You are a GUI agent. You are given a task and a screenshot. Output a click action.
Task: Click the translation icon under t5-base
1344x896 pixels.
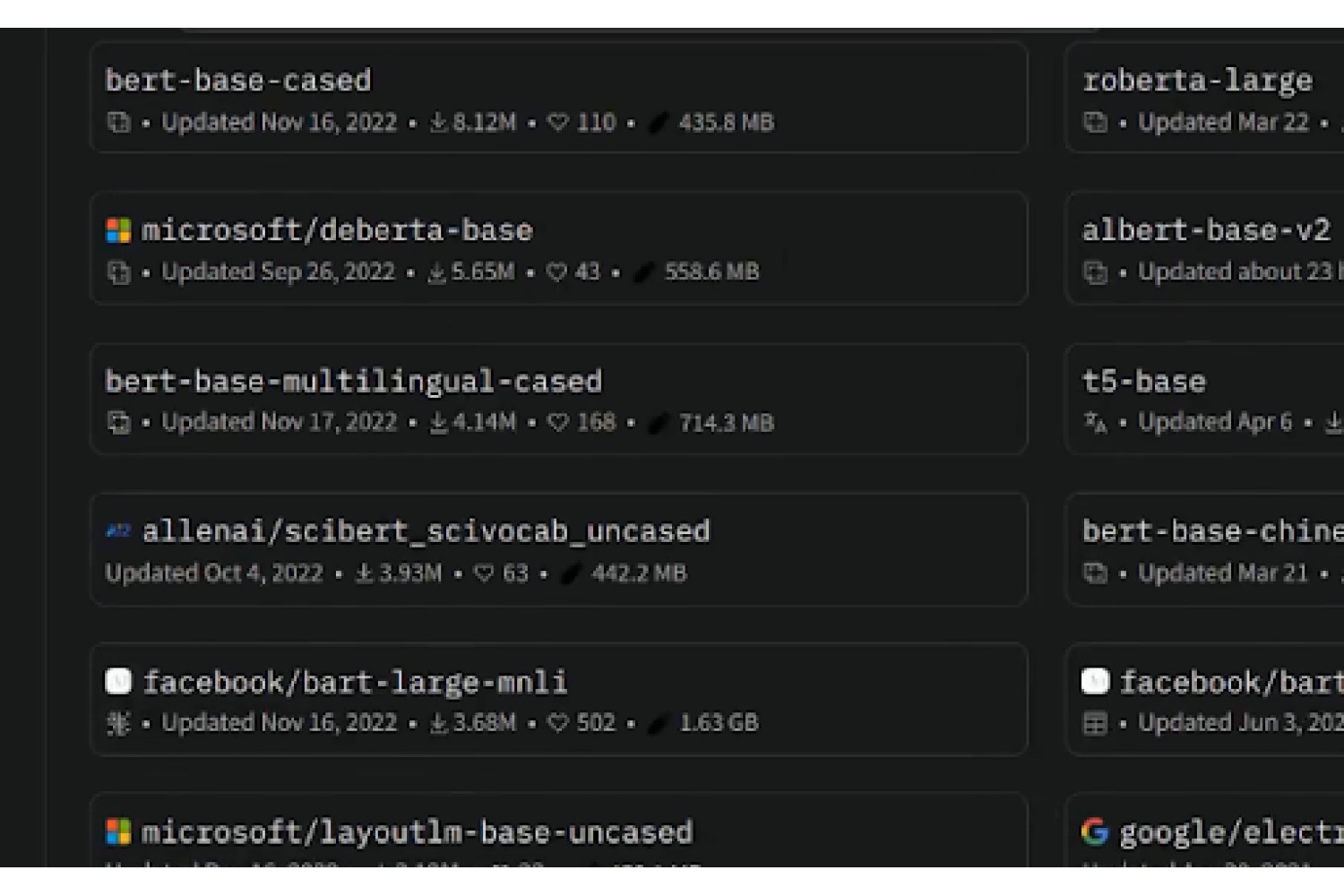pos(1095,421)
